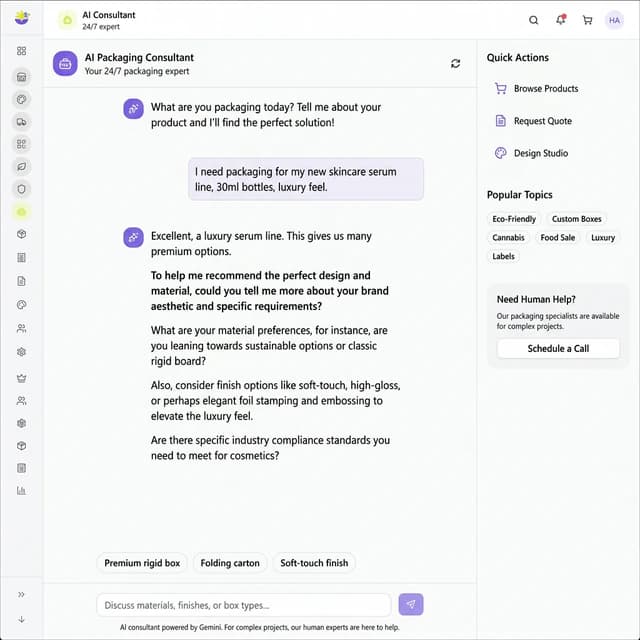Click the delivery truck sidebar icon
This screenshot has width=640, height=640.
(x=22, y=122)
